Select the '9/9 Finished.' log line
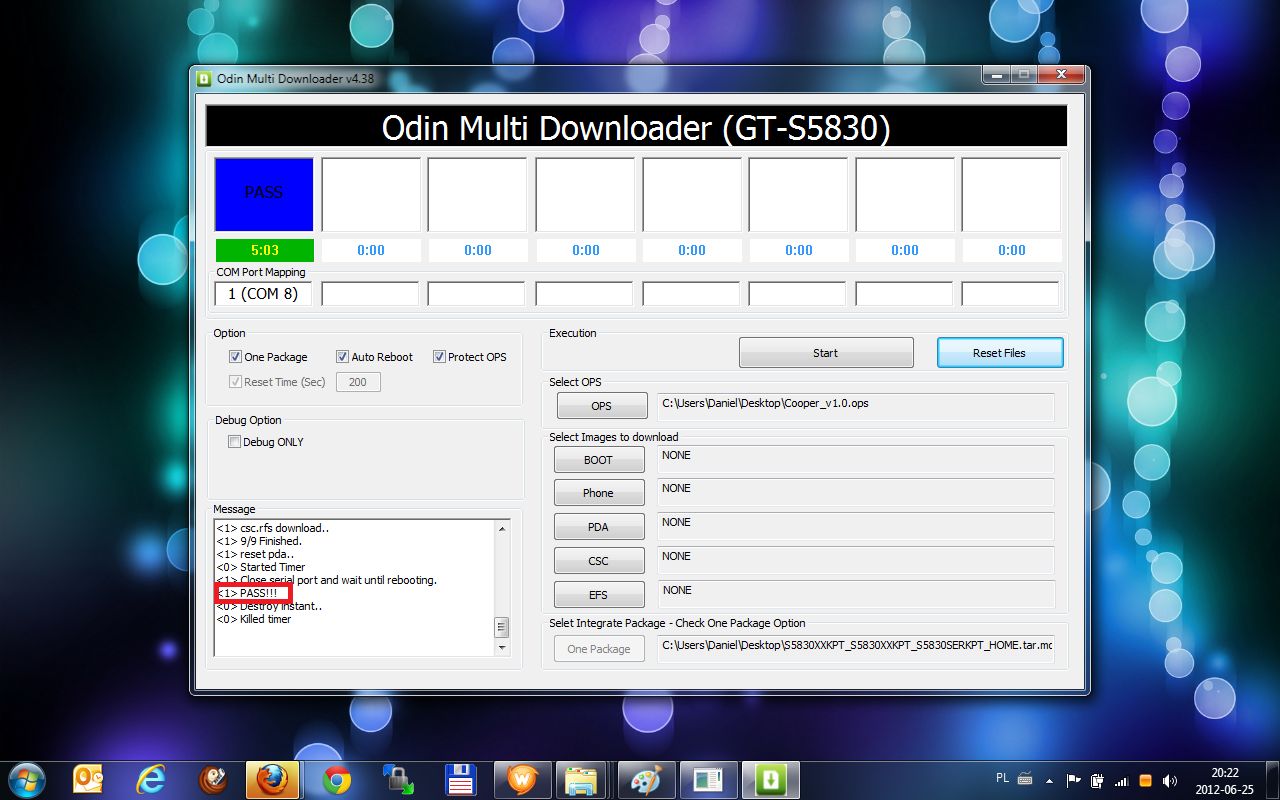The width and height of the screenshot is (1280, 800). click(259, 541)
